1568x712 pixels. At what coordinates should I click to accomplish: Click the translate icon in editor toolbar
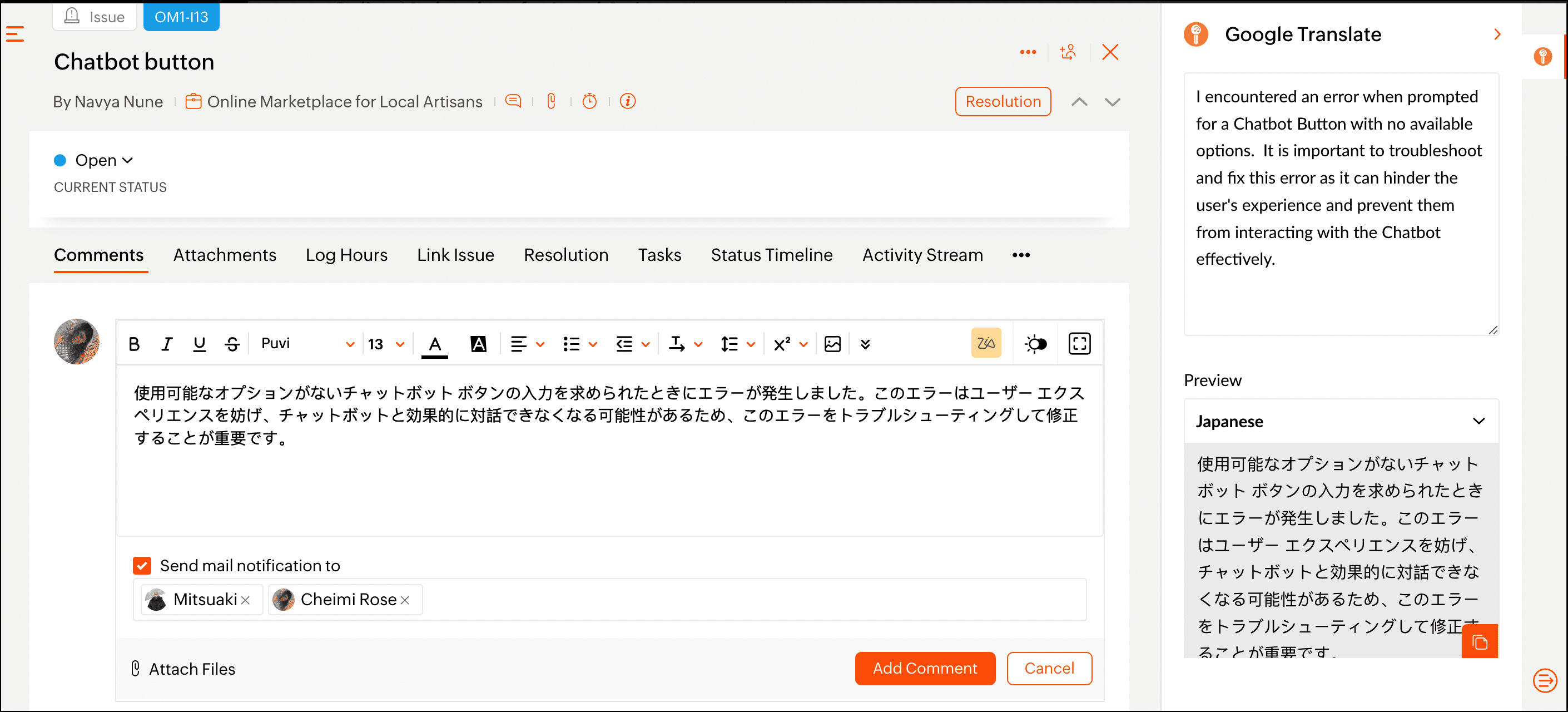coord(985,344)
